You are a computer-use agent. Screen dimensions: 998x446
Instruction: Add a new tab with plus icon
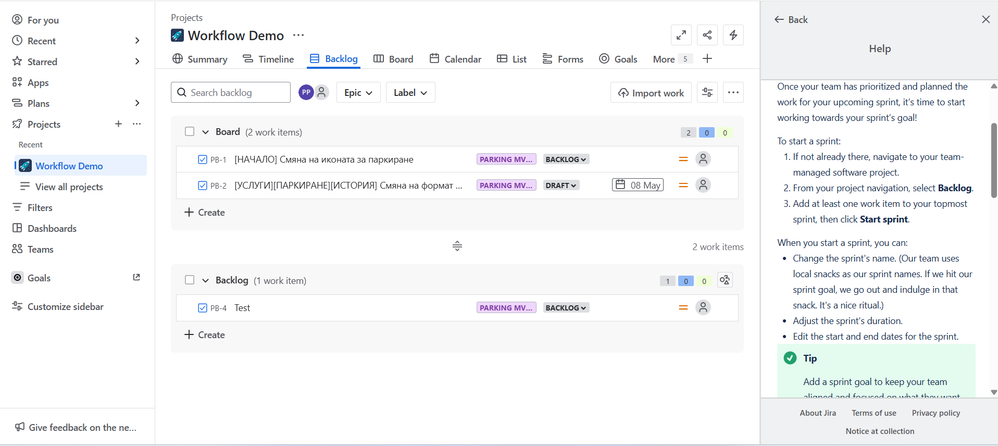[706, 59]
